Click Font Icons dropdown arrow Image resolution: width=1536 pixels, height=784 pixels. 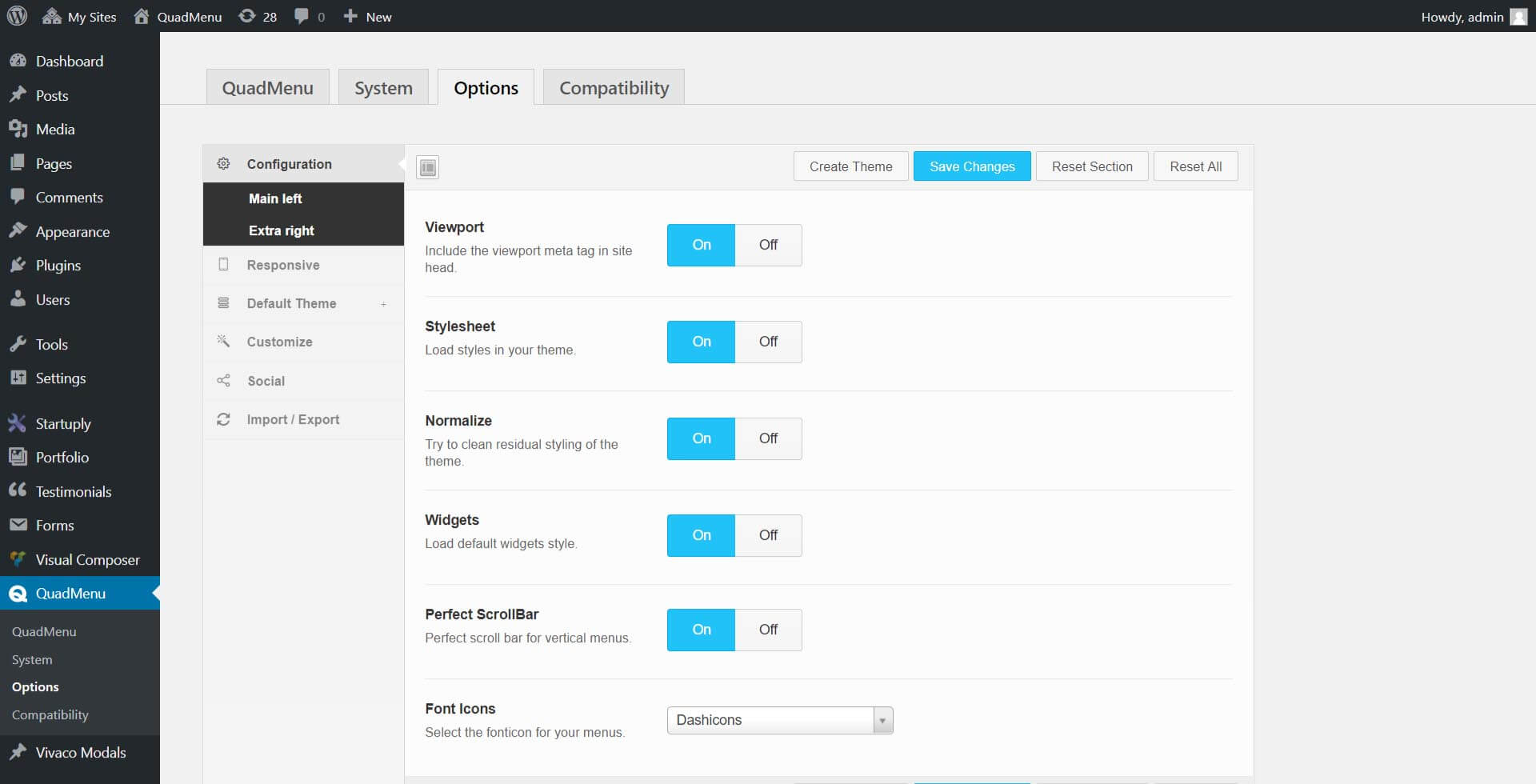[x=882, y=720]
